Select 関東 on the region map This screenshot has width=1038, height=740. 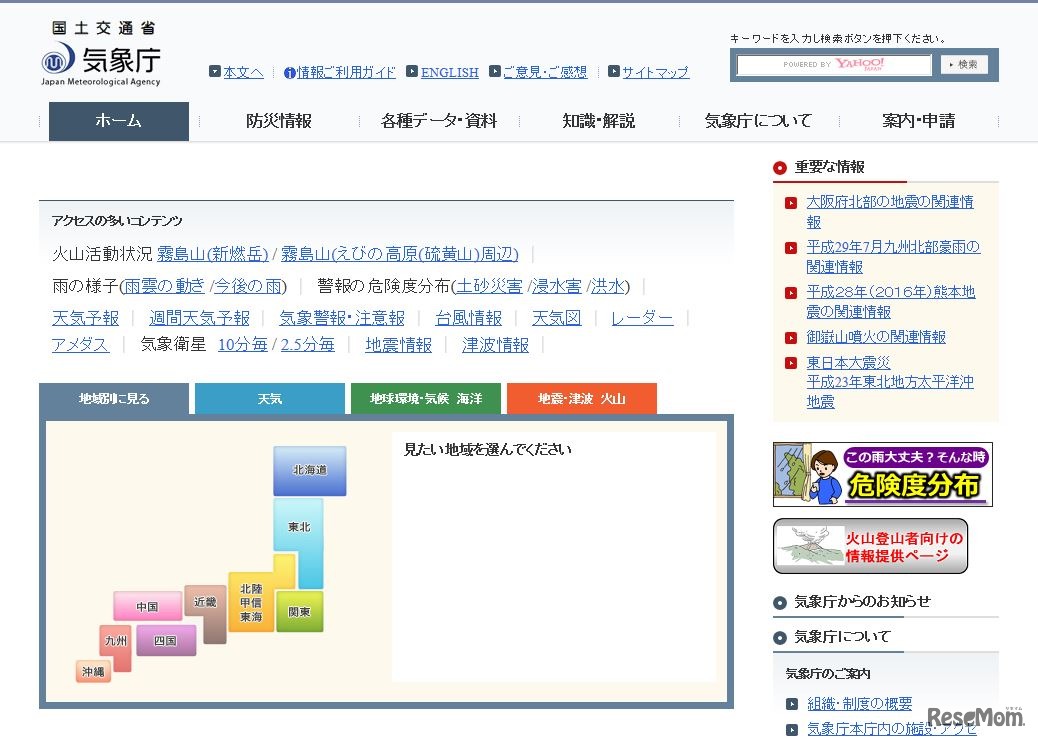pos(300,611)
